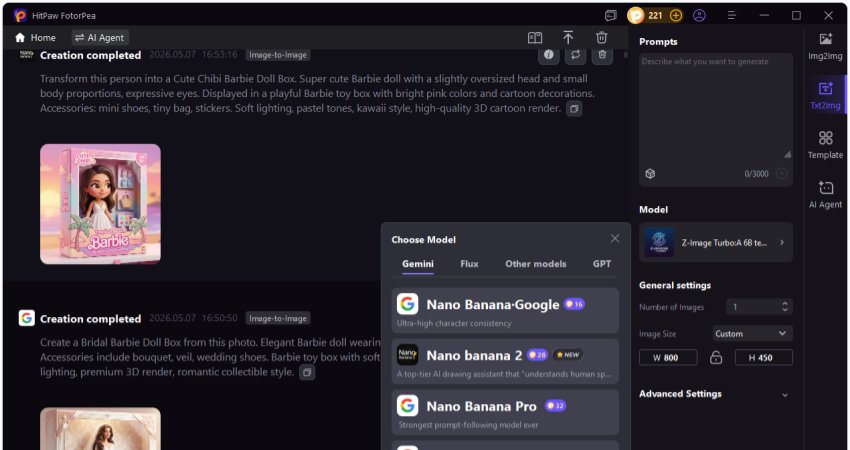The width and height of the screenshot is (850, 450).
Task: Regenerate the Chibi Barbie creation
Action: (575, 55)
